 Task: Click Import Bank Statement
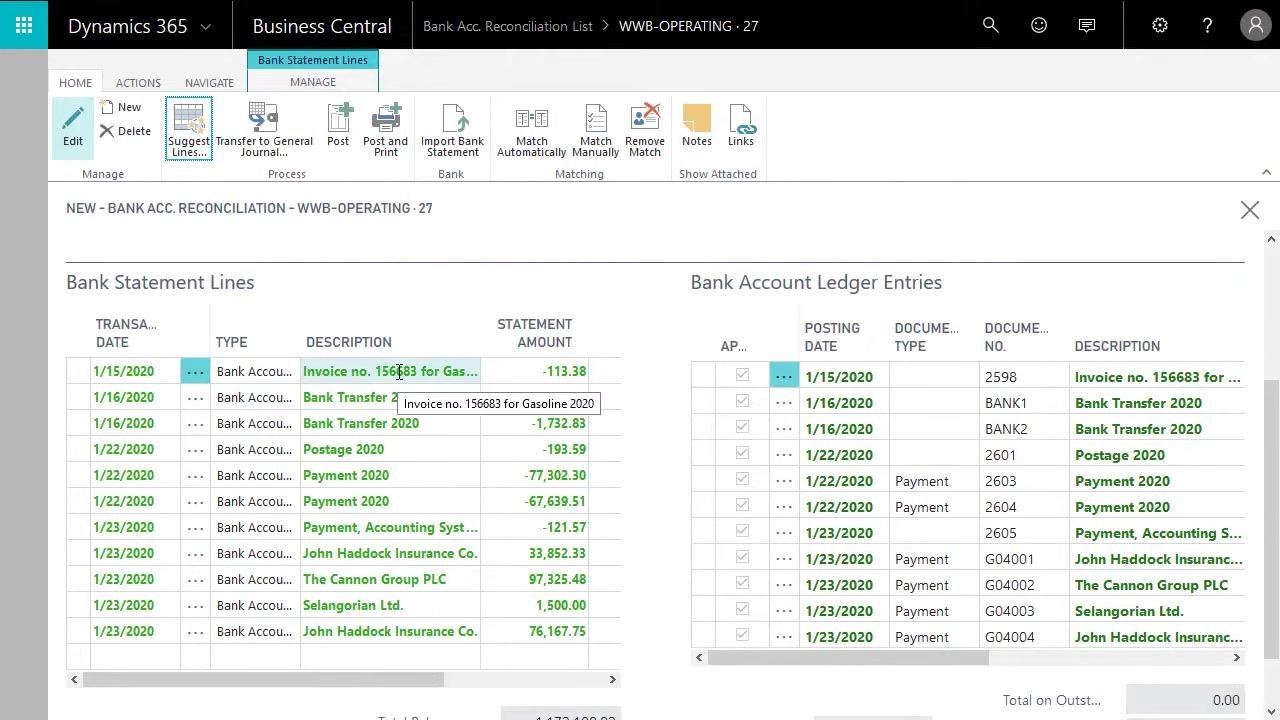[452, 129]
